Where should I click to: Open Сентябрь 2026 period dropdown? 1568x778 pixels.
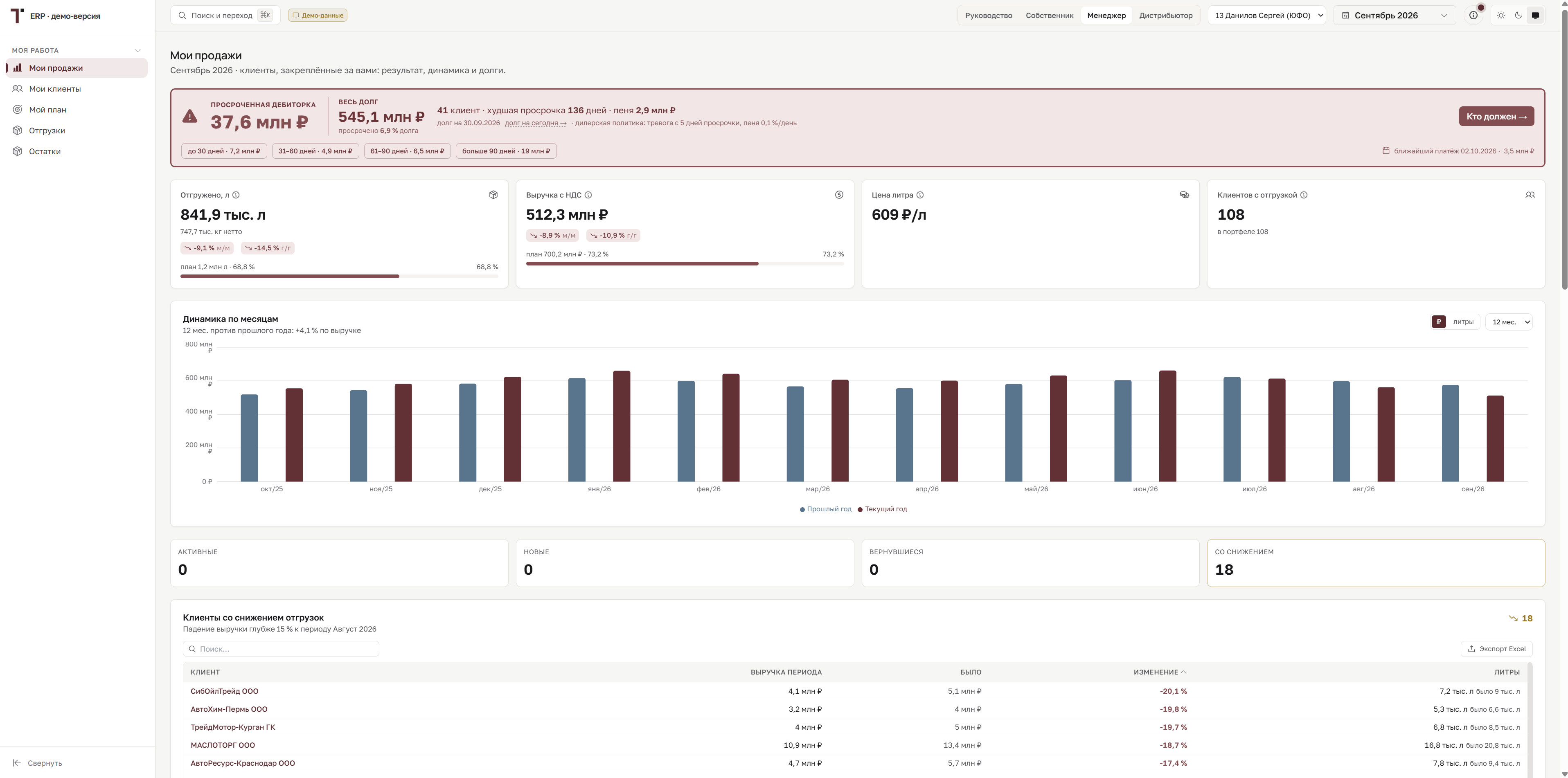(1395, 15)
